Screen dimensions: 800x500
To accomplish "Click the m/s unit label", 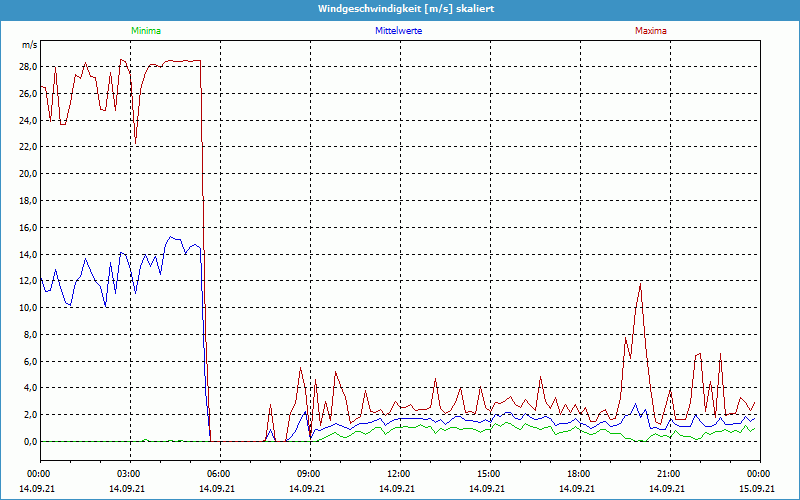I will click(29, 46).
